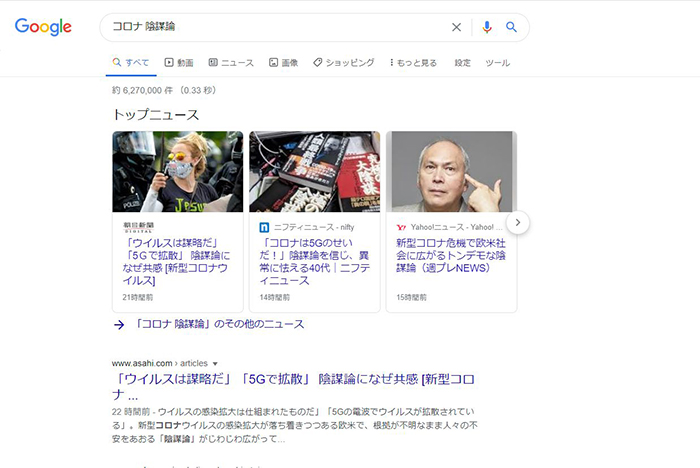Submit search with magnifier icon
Screen dimensions: 700x468
[511, 27]
